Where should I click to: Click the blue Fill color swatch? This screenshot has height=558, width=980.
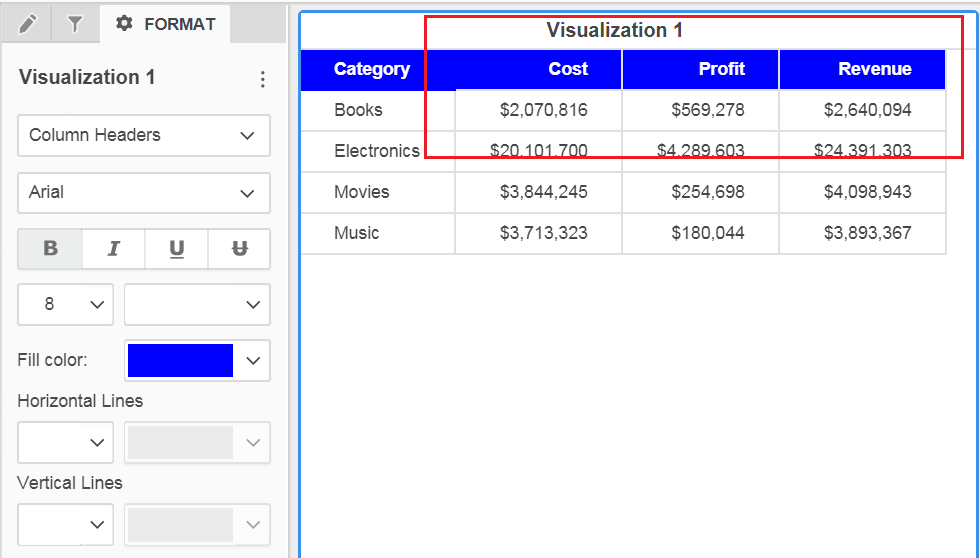click(181, 360)
